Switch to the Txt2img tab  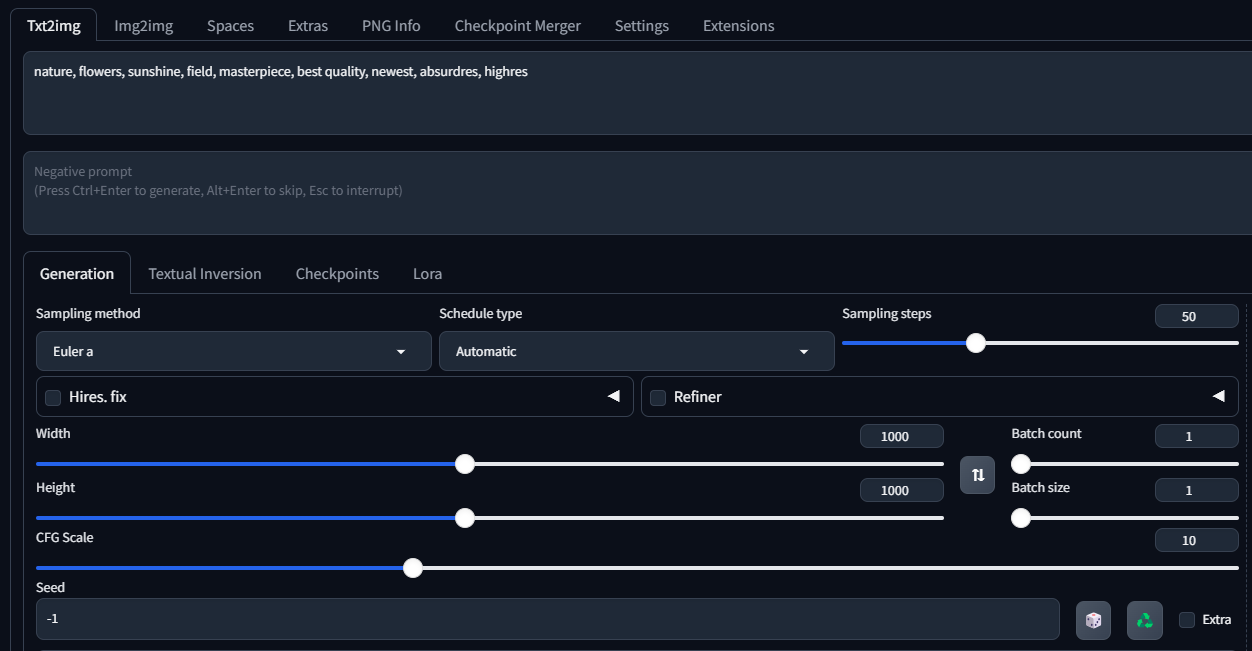coord(54,26)
